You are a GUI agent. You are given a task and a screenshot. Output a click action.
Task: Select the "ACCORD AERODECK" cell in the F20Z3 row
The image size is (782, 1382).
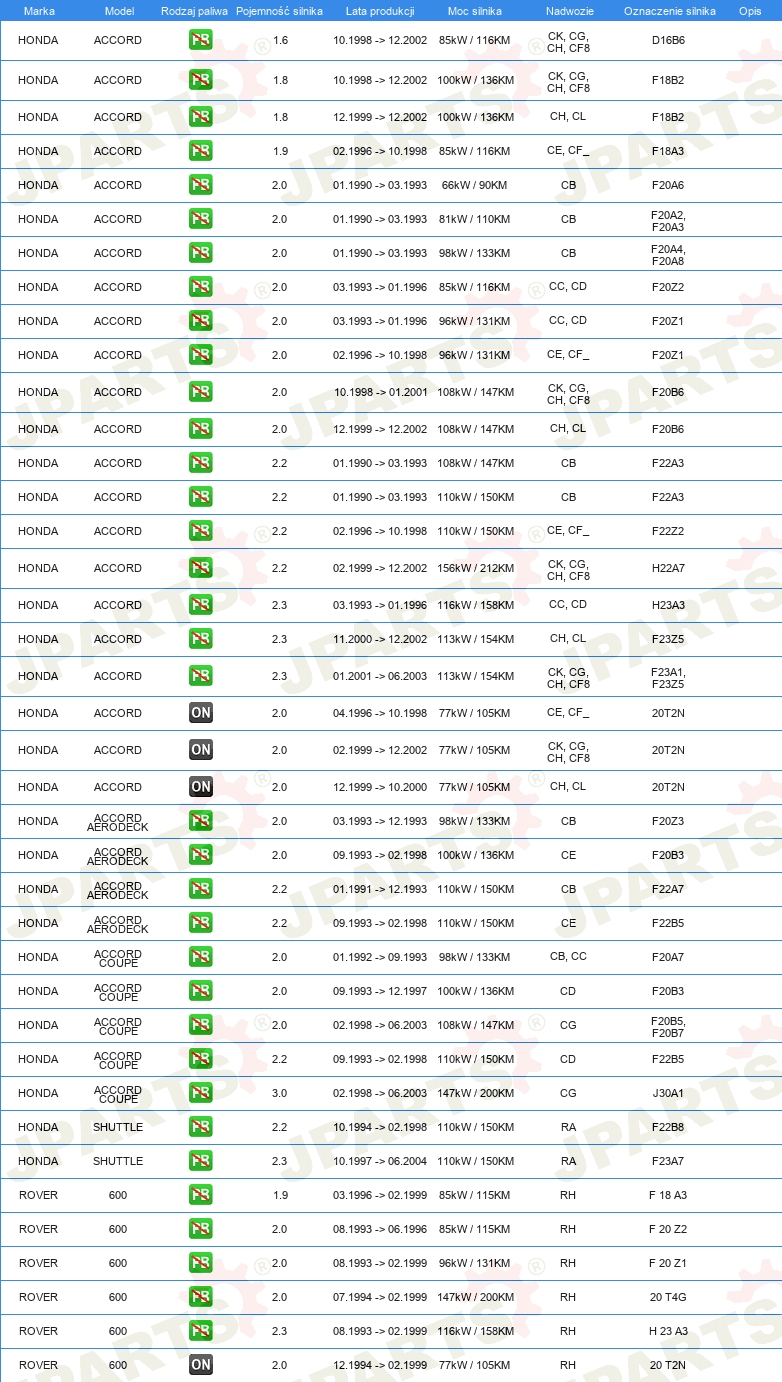[x=118, y=823]
